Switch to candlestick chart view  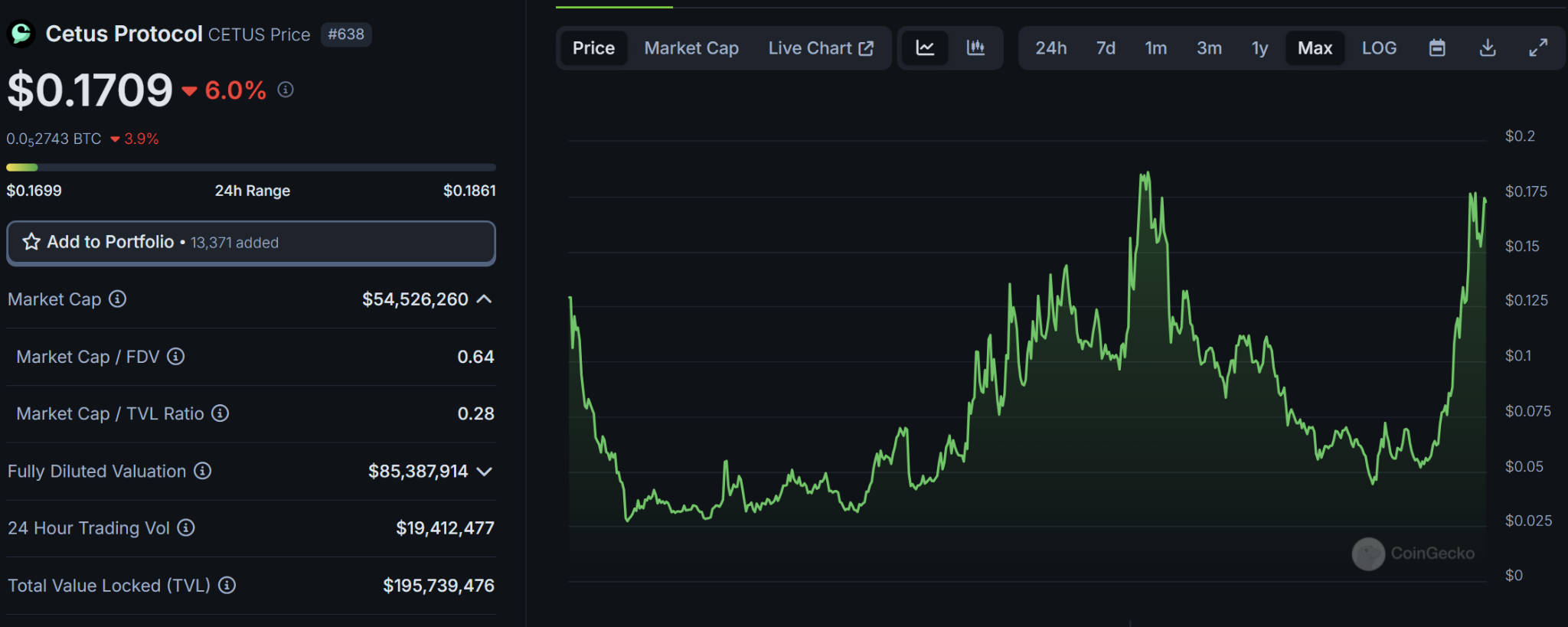coord(975,48)
